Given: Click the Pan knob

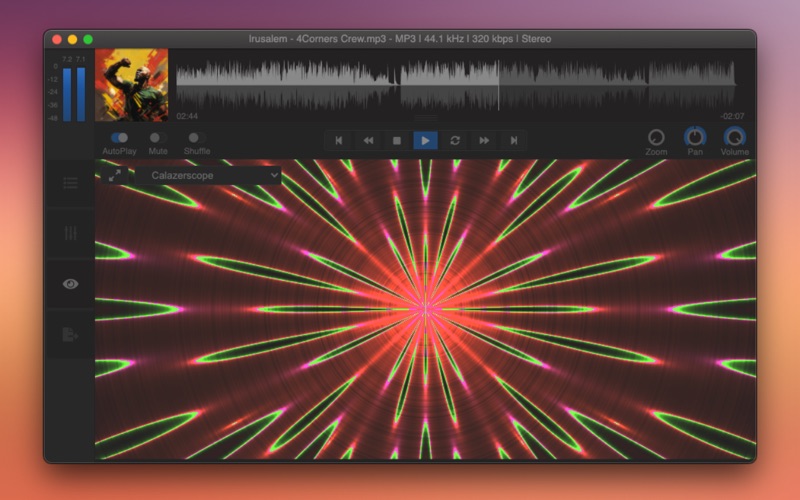Looking at the screenshot, I should (x=695, y=137).
